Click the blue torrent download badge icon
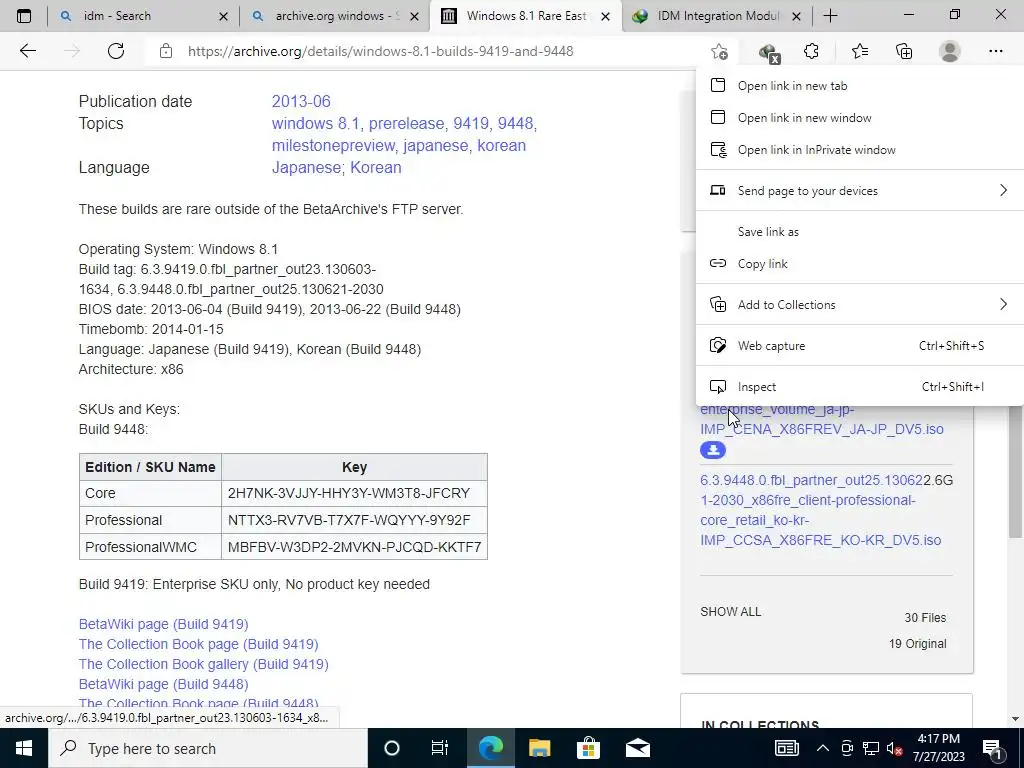This screenshot has height=768, width=1024. 712,450
